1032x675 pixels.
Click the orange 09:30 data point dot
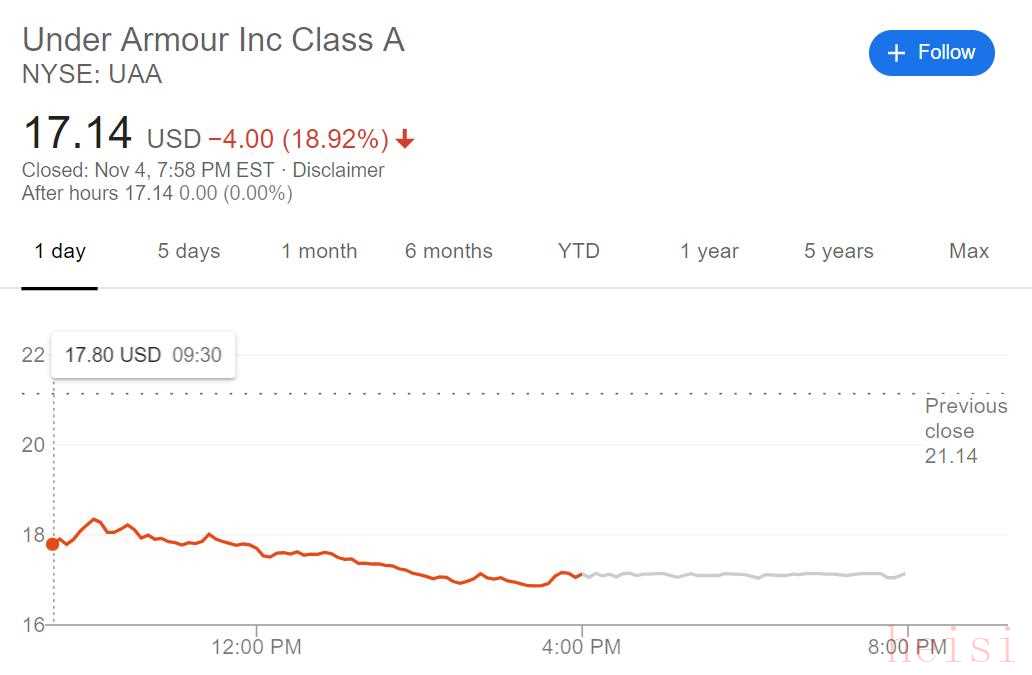point(53,544)
